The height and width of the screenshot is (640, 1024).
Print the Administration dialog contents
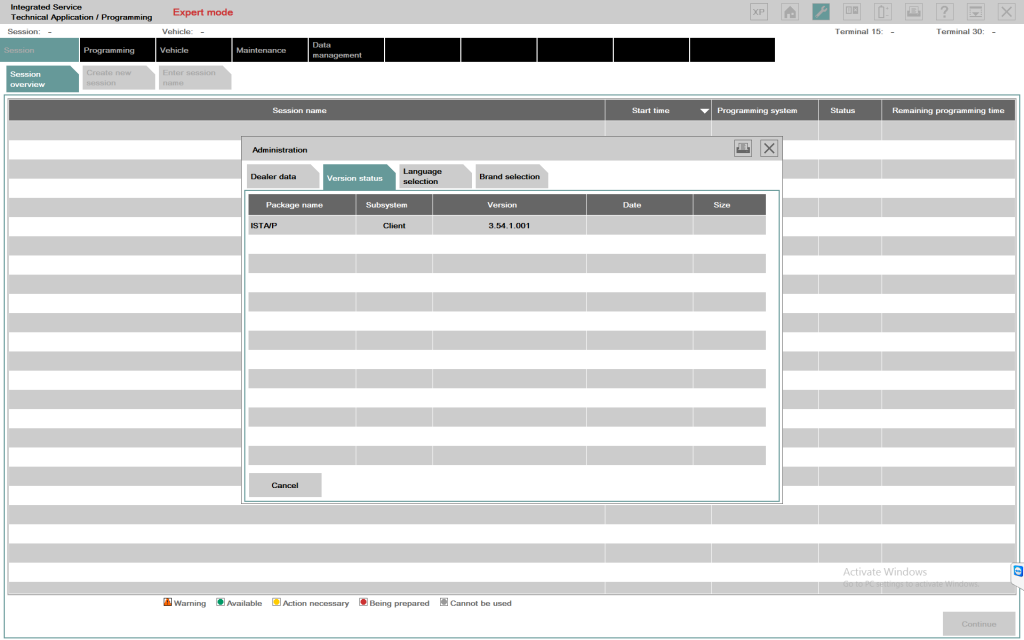coord(743,148)
